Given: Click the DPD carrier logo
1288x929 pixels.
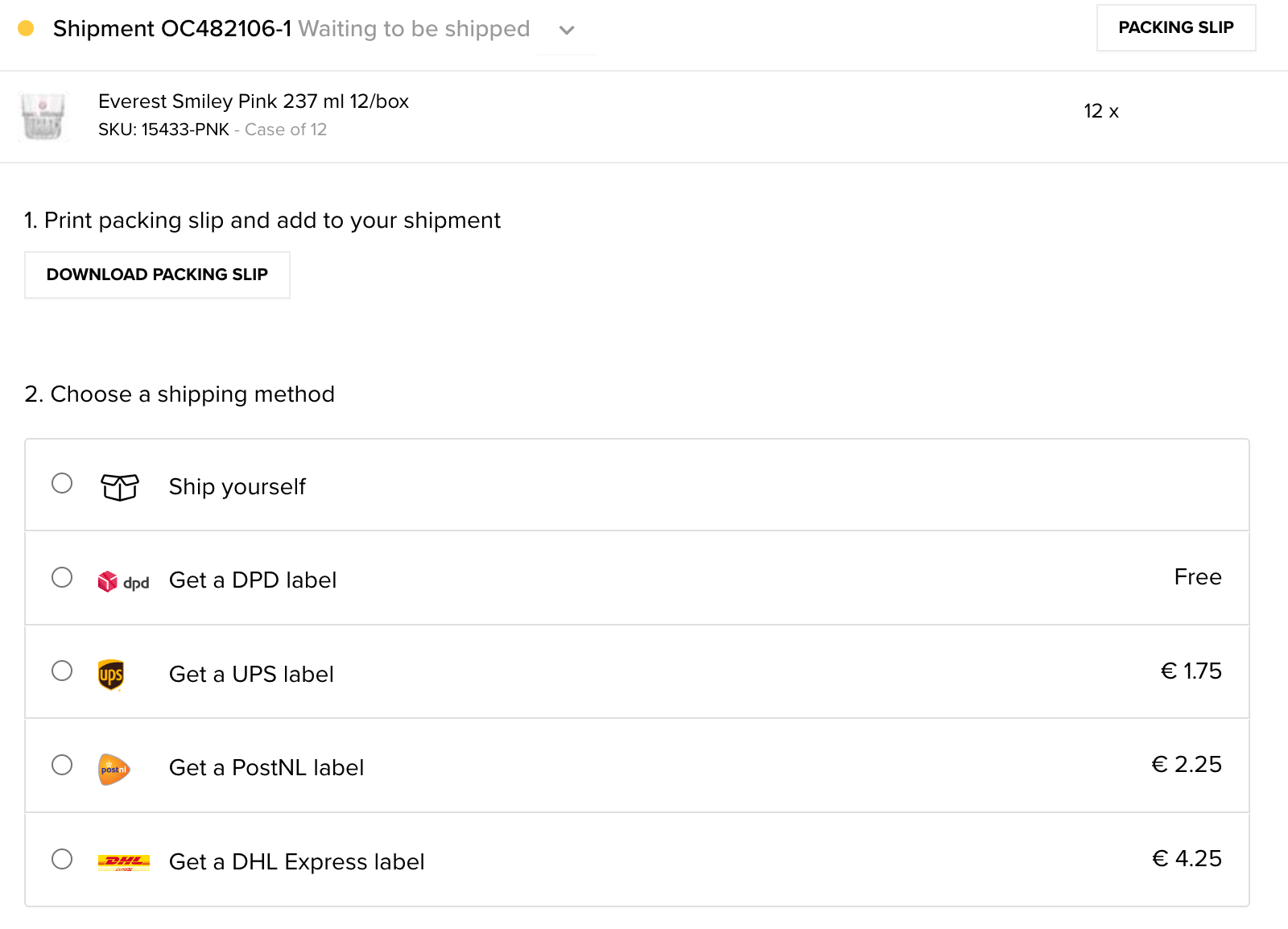Looking at the screenshot, I should pyautogui.click(x=122, y=580).
